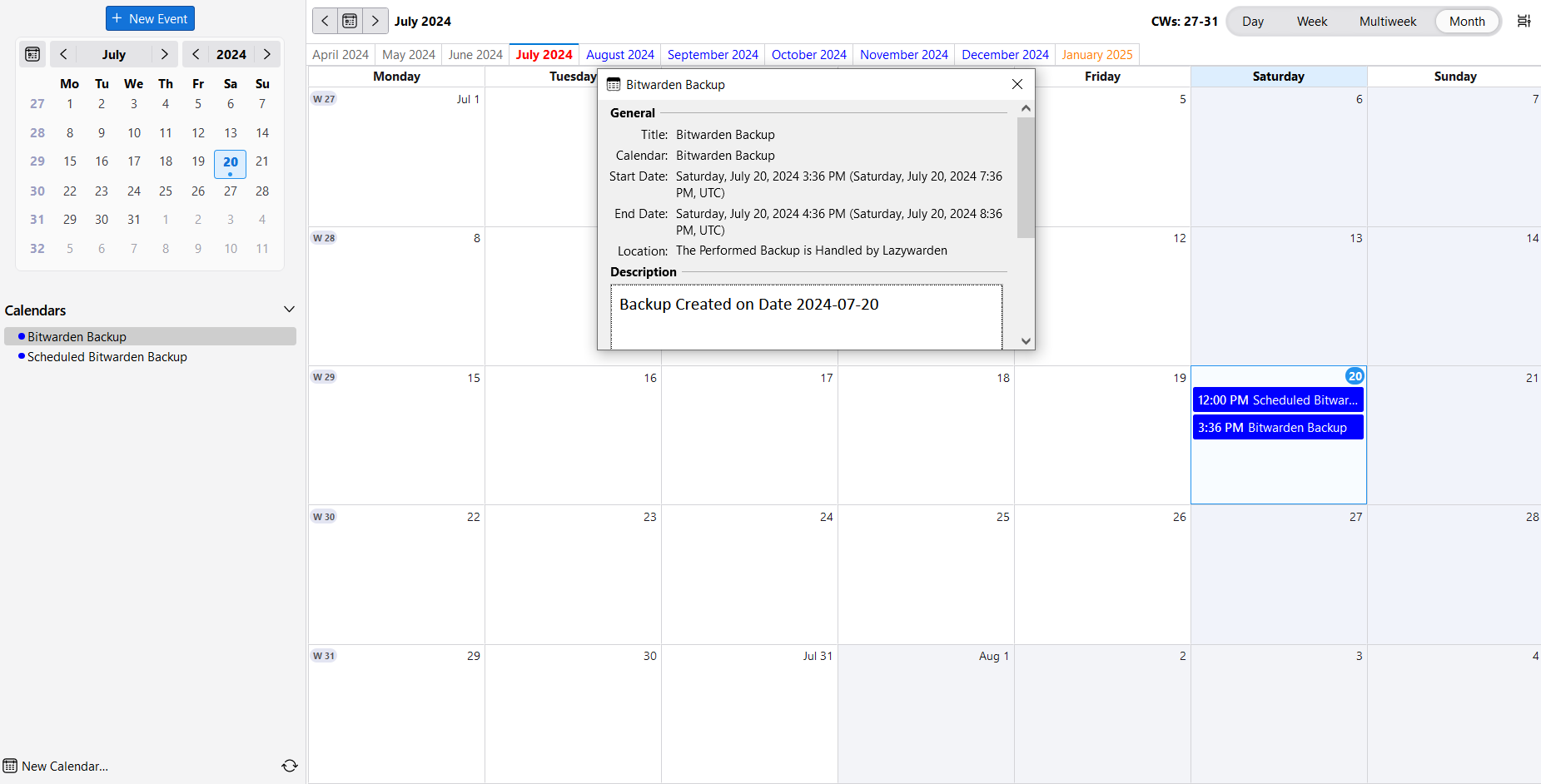The width and height of the screenshot is (1541, 784).
Task: Click the Friday column header
Action: 1102,77
